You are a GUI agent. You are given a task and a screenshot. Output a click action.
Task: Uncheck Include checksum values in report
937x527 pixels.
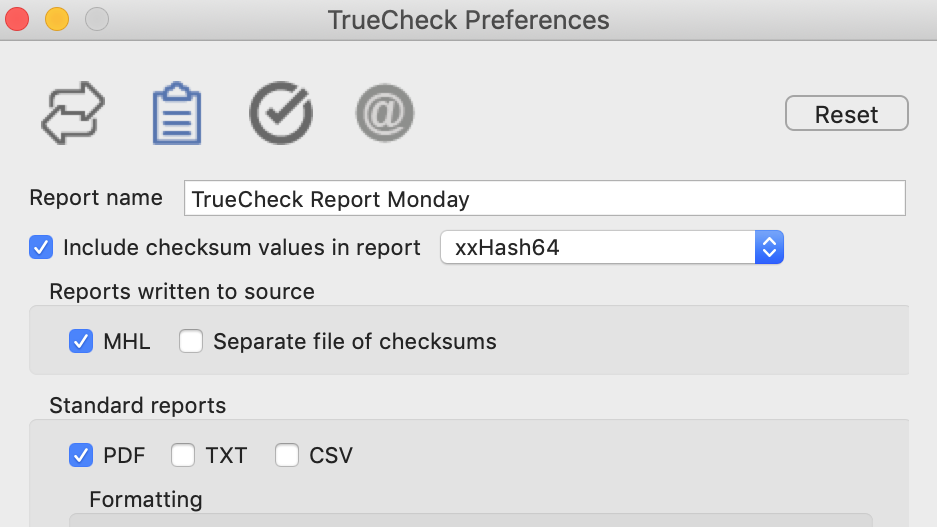tap(41, 247)
